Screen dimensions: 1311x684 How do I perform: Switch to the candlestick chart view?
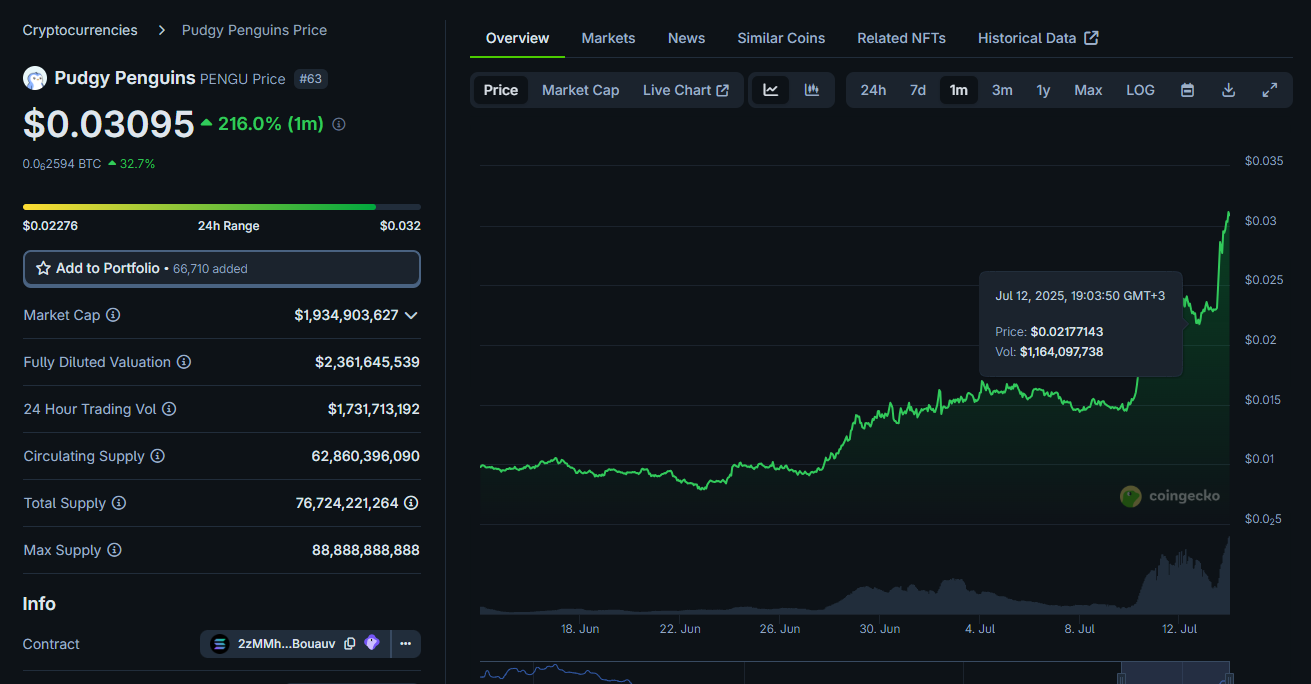click(x=812, y=90)
